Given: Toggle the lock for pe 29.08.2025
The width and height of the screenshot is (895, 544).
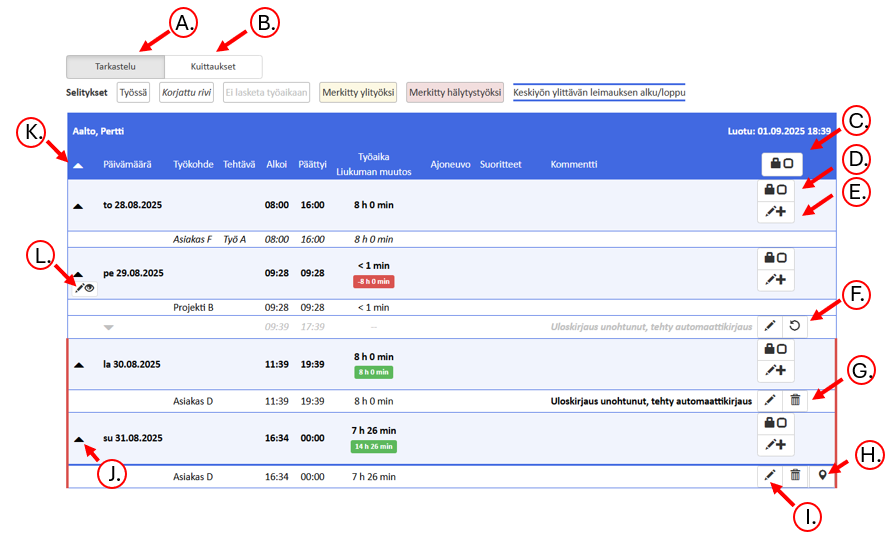Looking at the screenshot, I should [x=775, y=258].
